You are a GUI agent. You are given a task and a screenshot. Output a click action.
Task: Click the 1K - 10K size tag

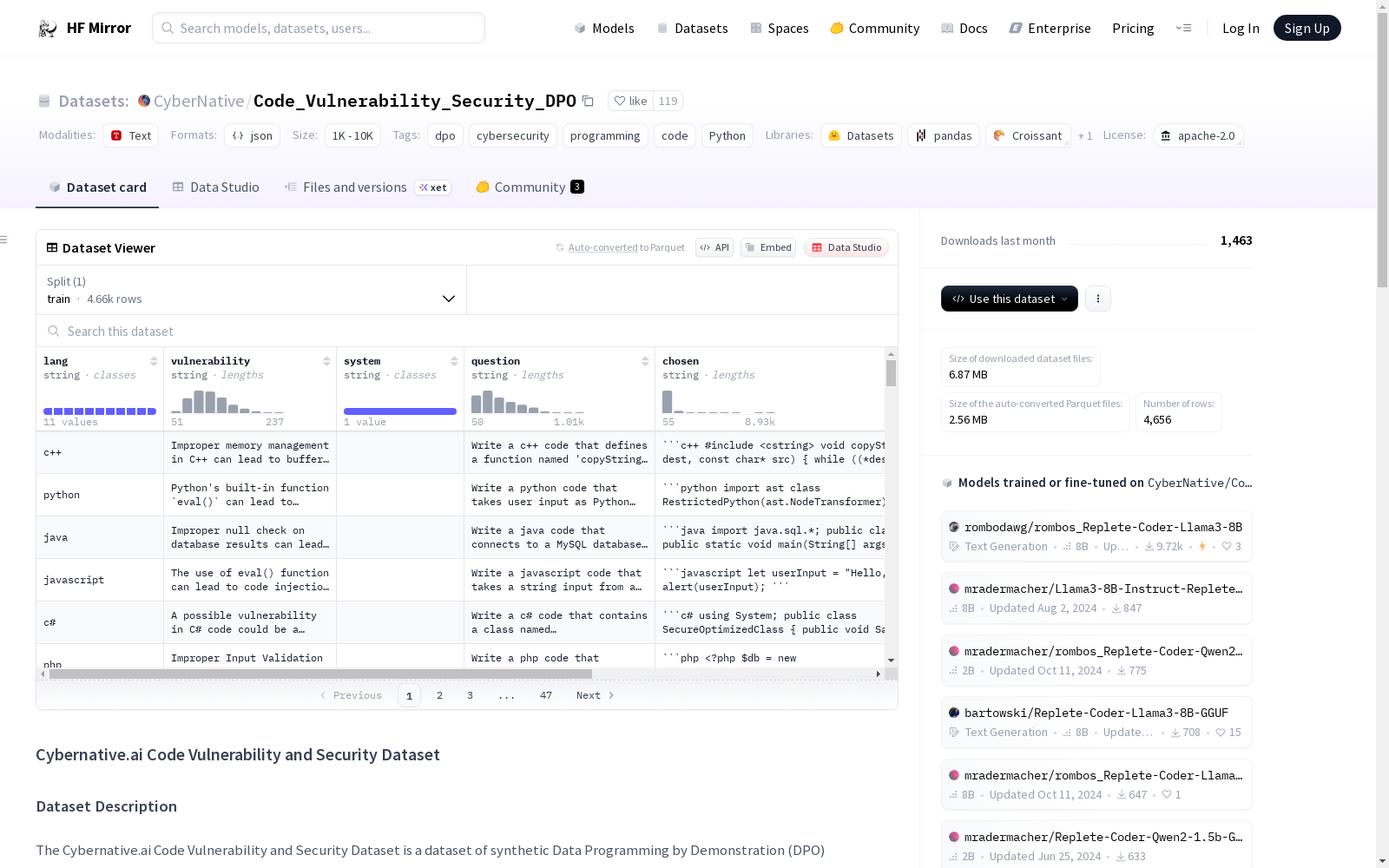point(352,135)
